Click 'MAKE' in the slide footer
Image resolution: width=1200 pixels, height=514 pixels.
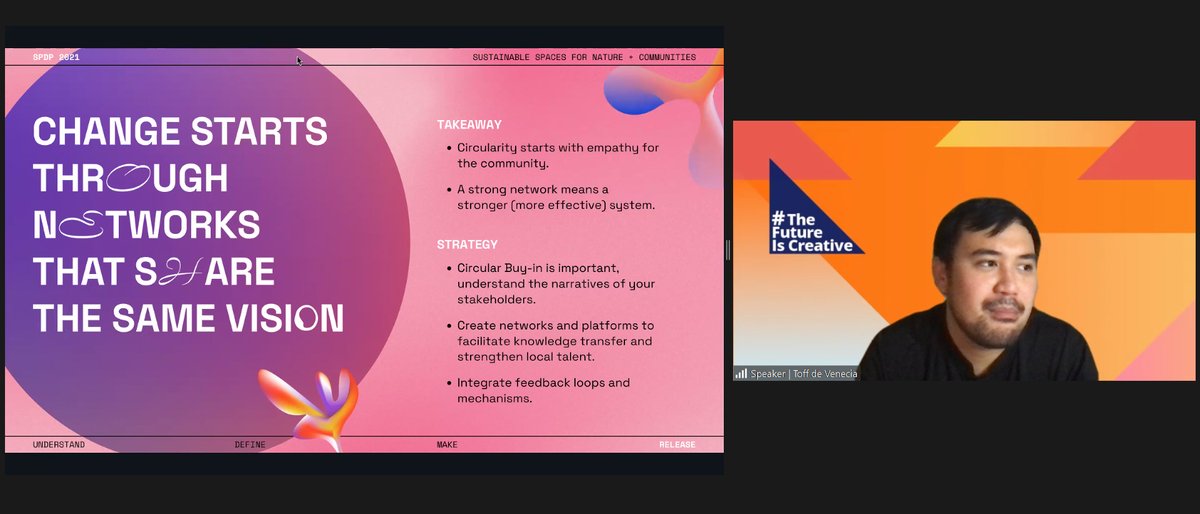447,444
